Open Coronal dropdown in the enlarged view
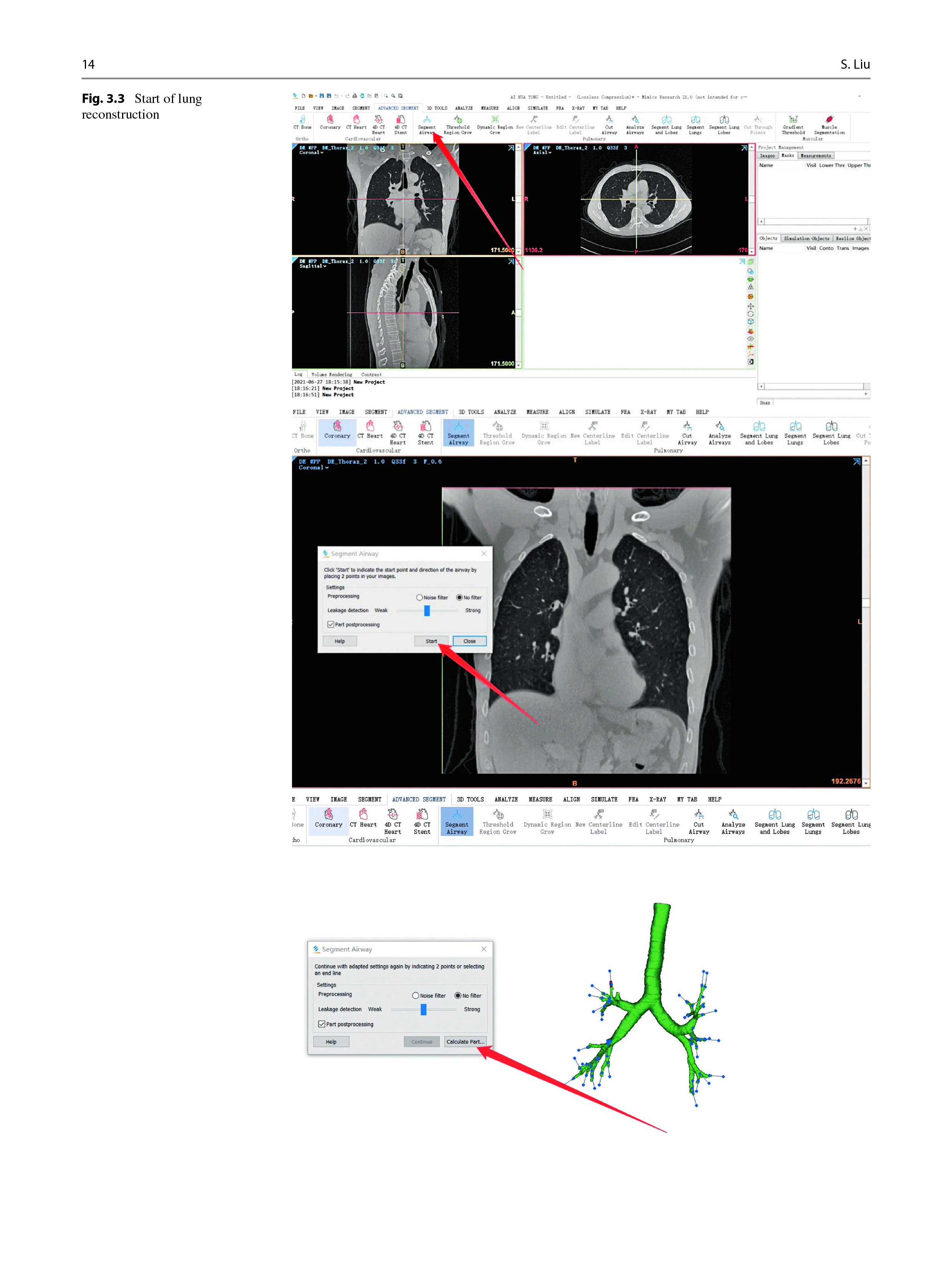 313,467
